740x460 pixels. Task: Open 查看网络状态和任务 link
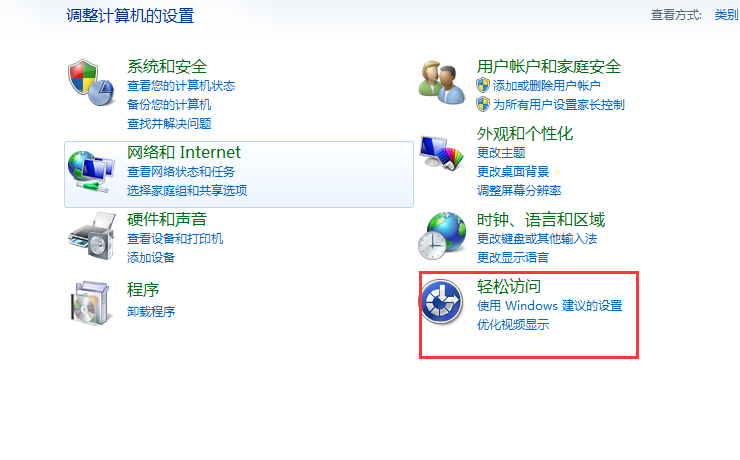181,172
